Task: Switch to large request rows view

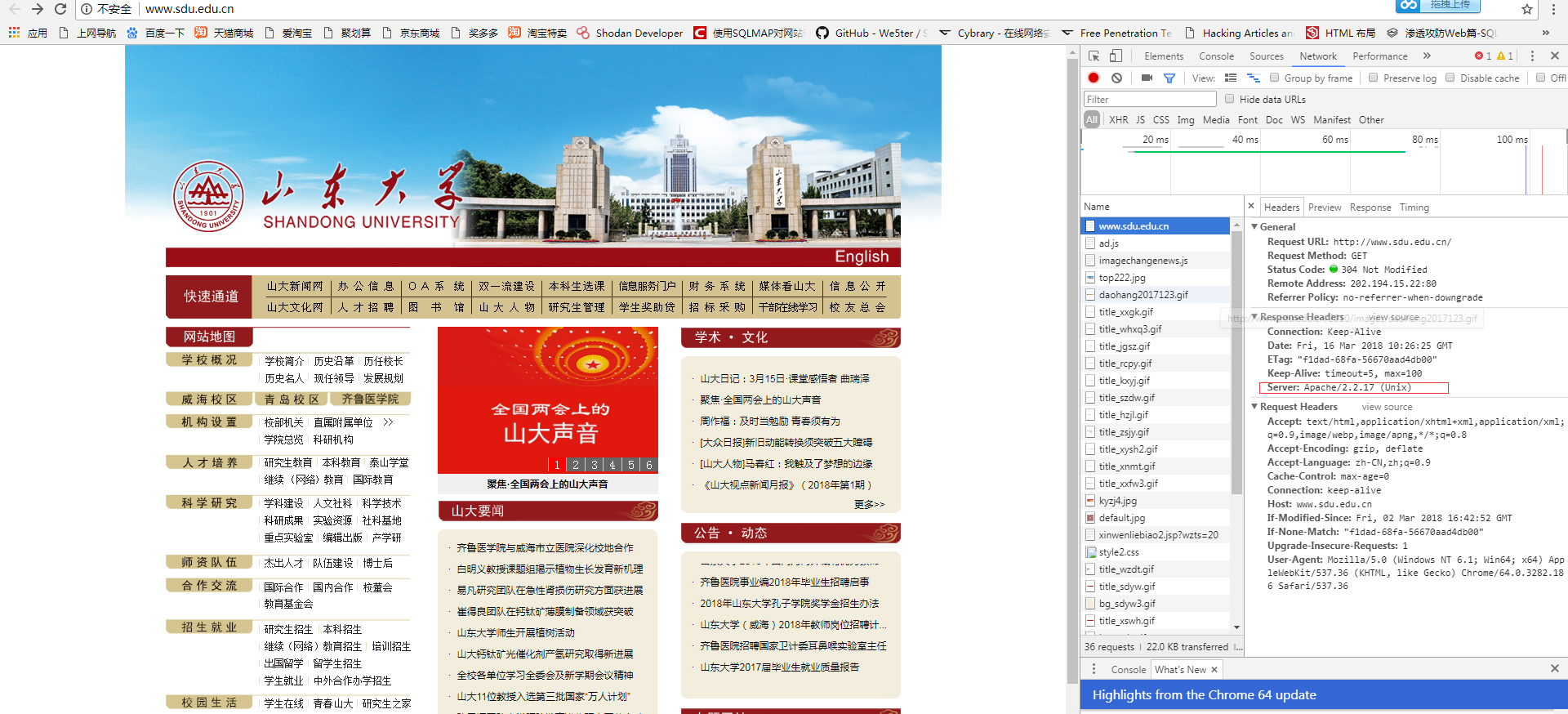Action: click(x=1231, y=78)
